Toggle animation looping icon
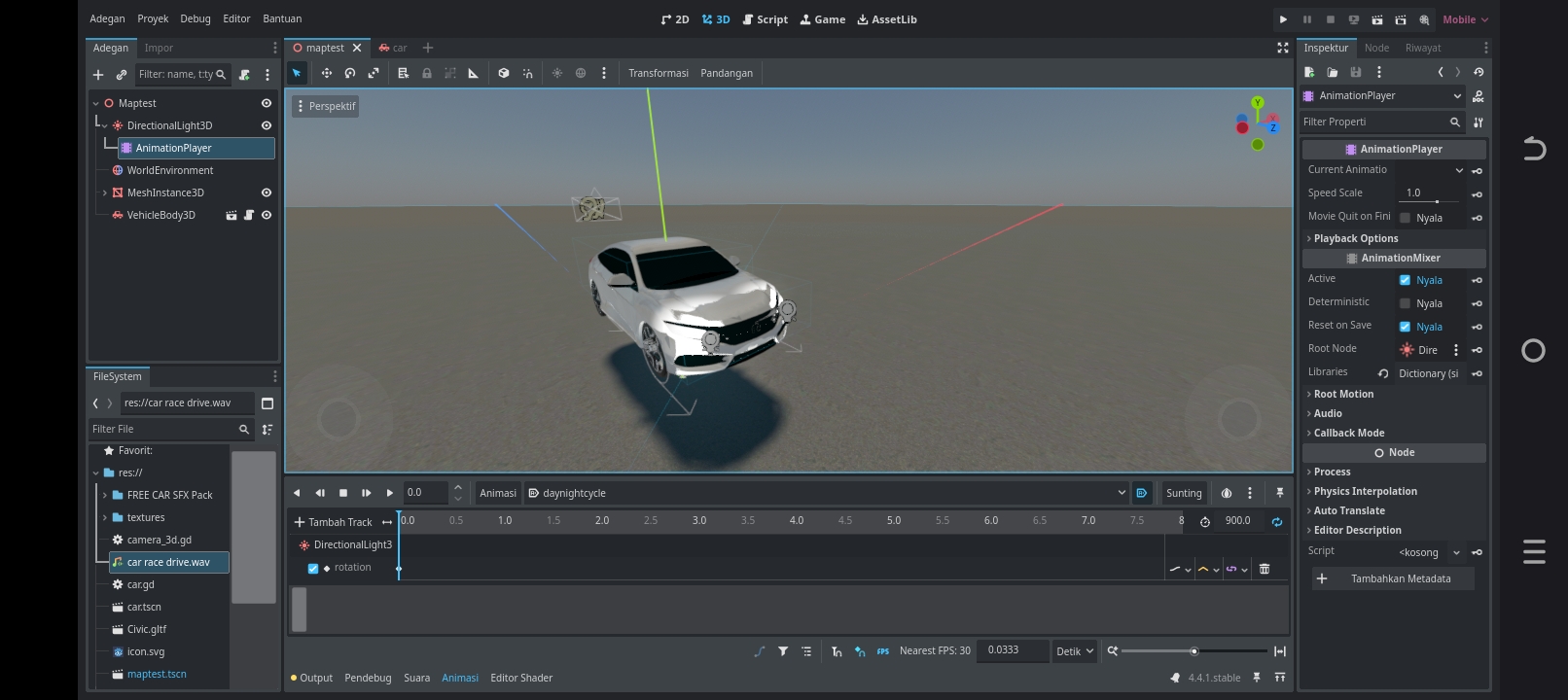 (1276, 521)
